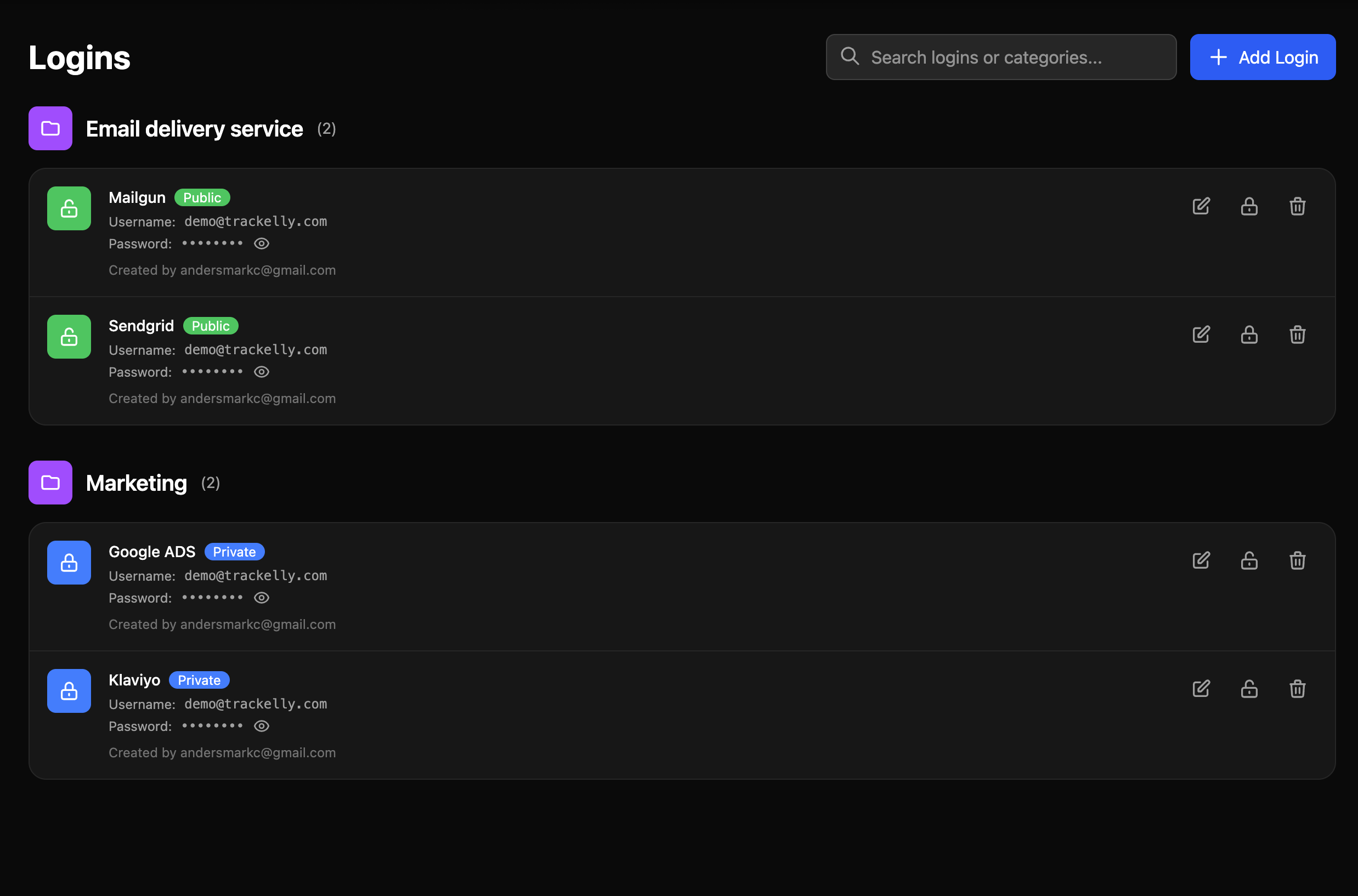This screenshot has height=896, width=1358.
Task: Open the lock icon on Sendgrid row
Action: click(x=1249, y=334)
